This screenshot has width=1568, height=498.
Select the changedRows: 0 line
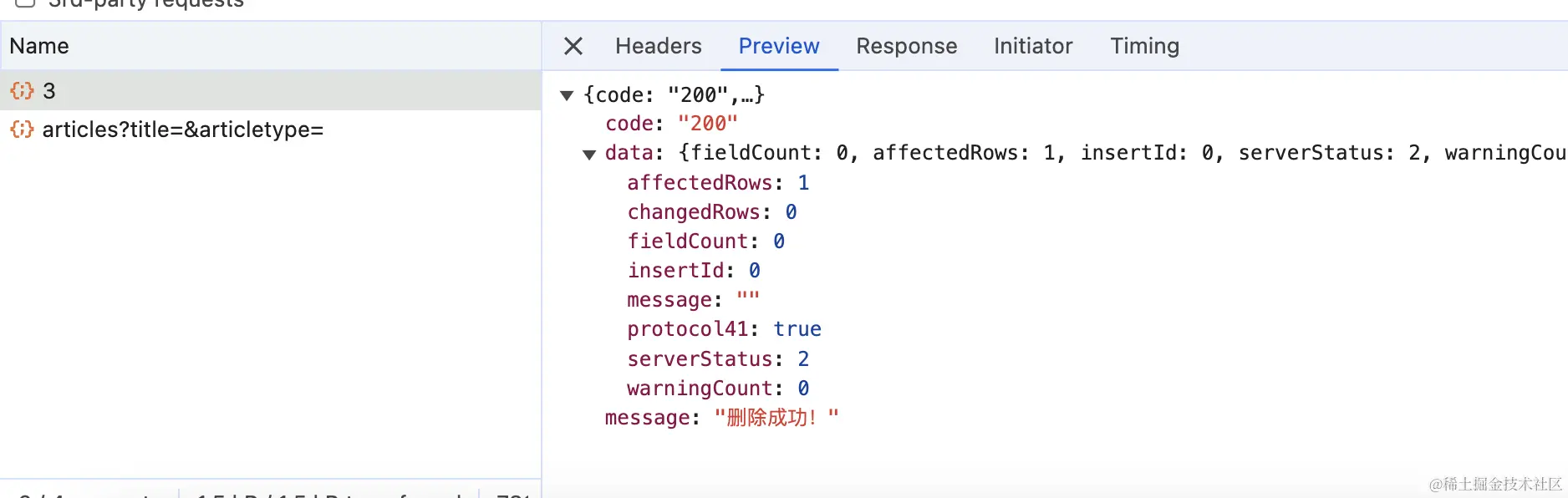pyautogui.click(x=712, y=212)
